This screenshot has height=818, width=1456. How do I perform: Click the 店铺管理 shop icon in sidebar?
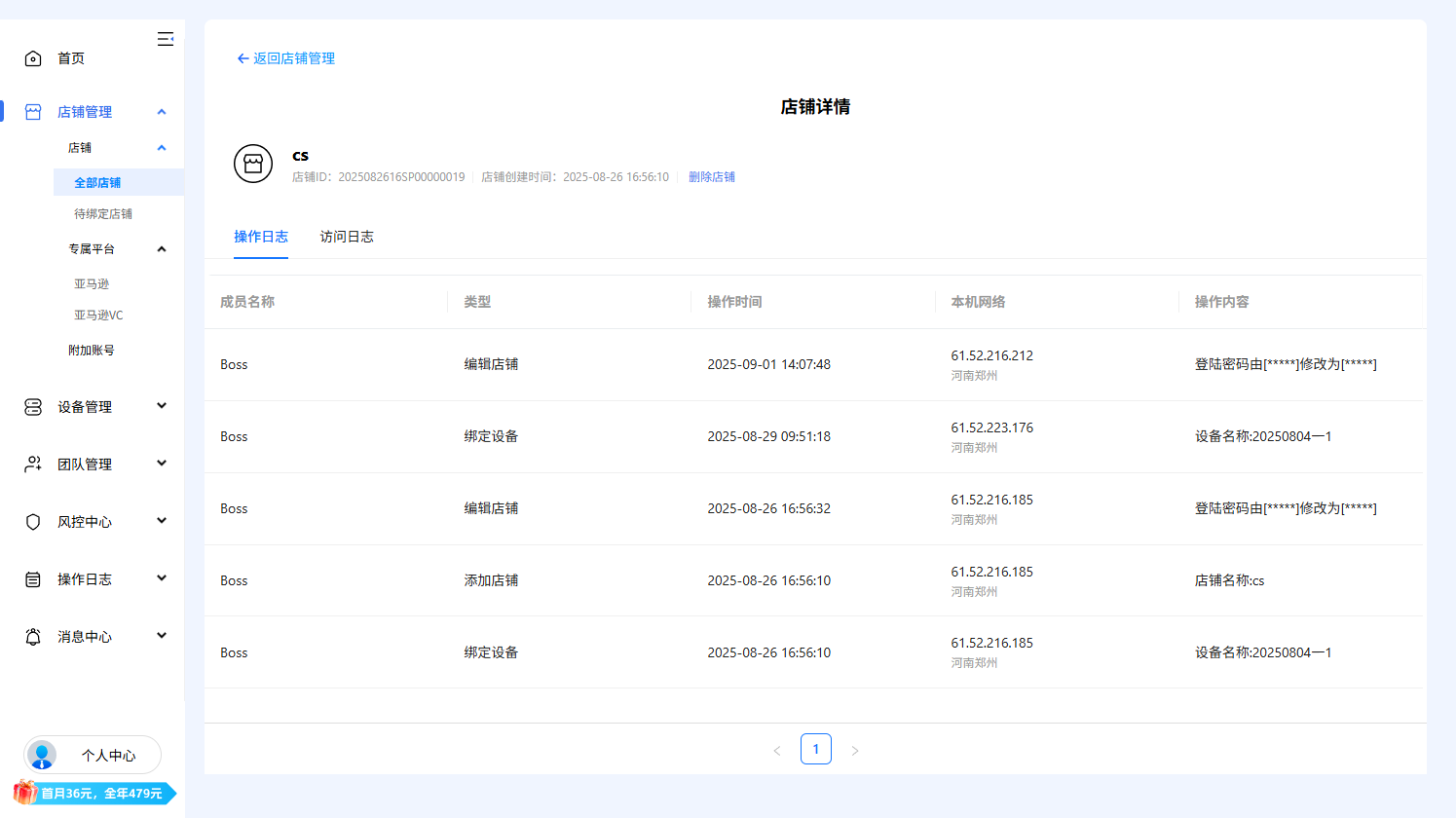pos(32,111)
